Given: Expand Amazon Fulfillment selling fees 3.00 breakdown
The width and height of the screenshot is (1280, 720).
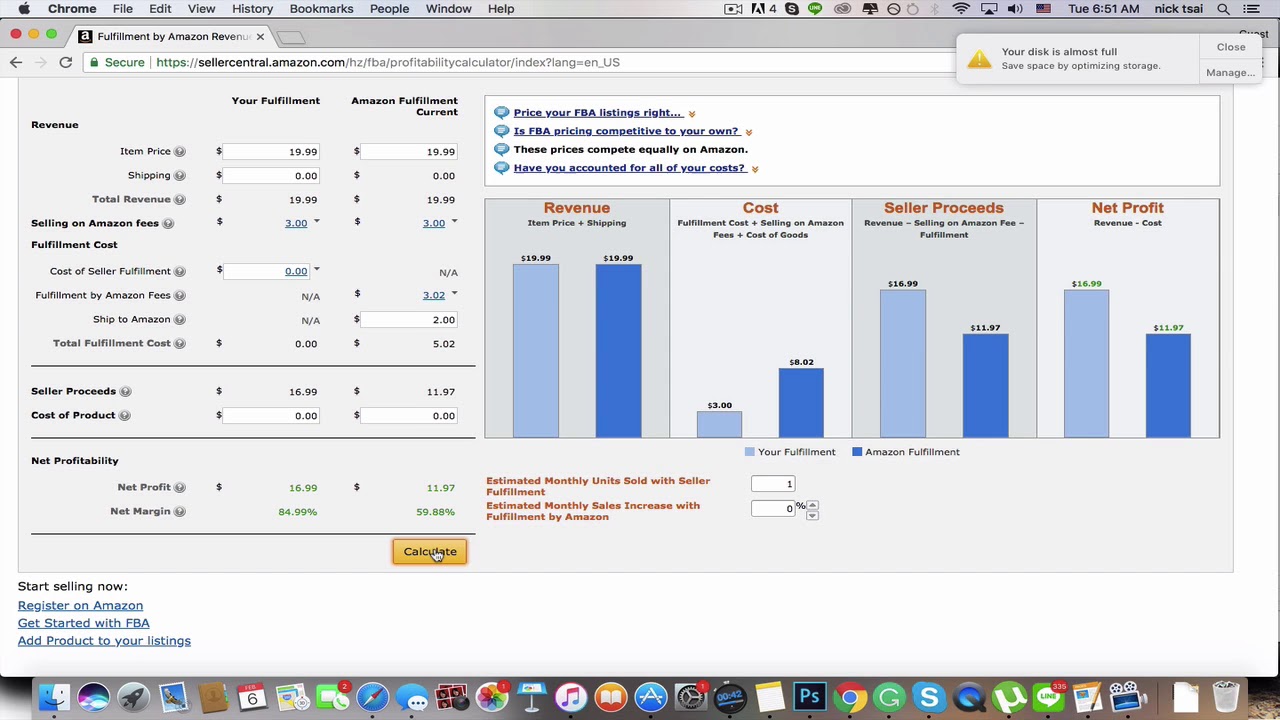Looking at the screenshot, I should [454, 221].
